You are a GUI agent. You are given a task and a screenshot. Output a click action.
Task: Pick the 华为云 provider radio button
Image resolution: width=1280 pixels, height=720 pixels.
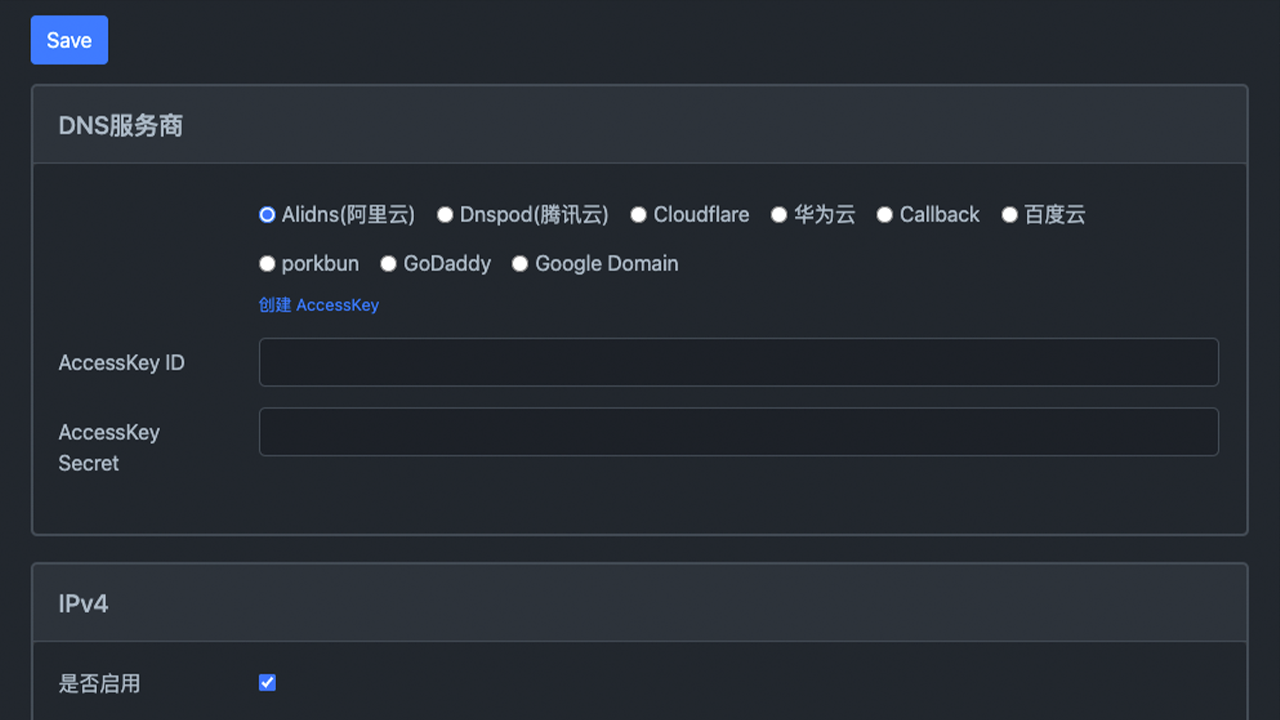tap(779, 215)
